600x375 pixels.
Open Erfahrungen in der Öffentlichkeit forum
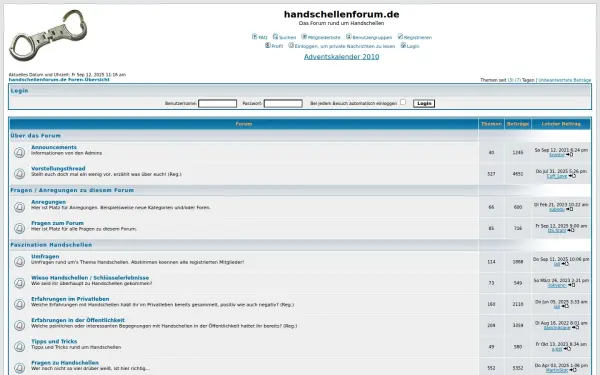coord(78,320)
